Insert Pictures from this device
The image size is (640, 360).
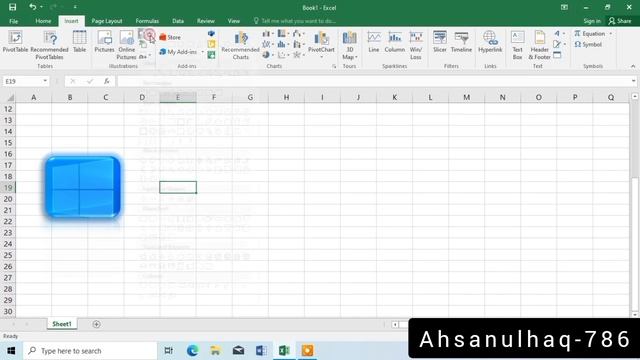pos(104,42)
